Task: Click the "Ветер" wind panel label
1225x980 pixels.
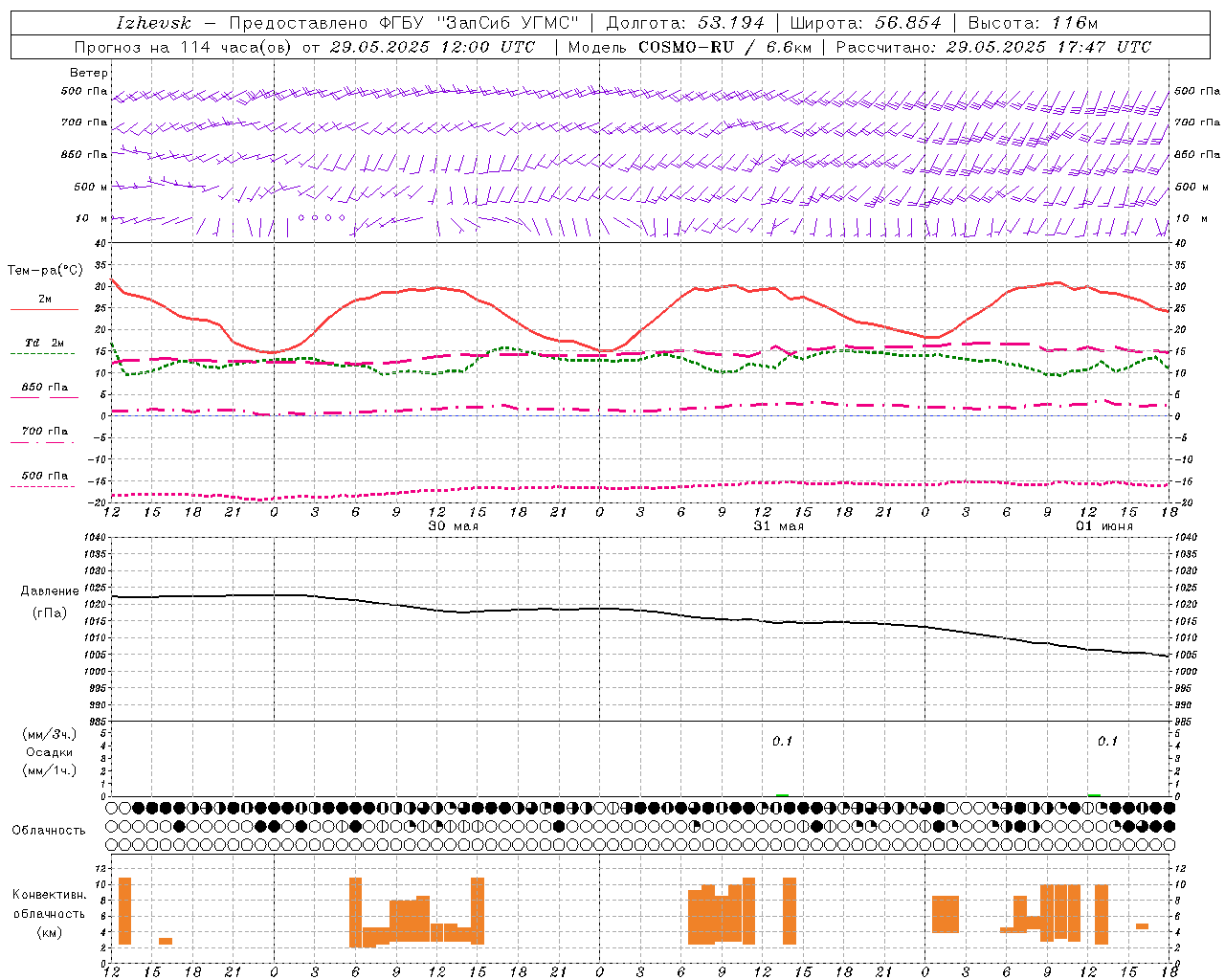Action: click(89, 73)
